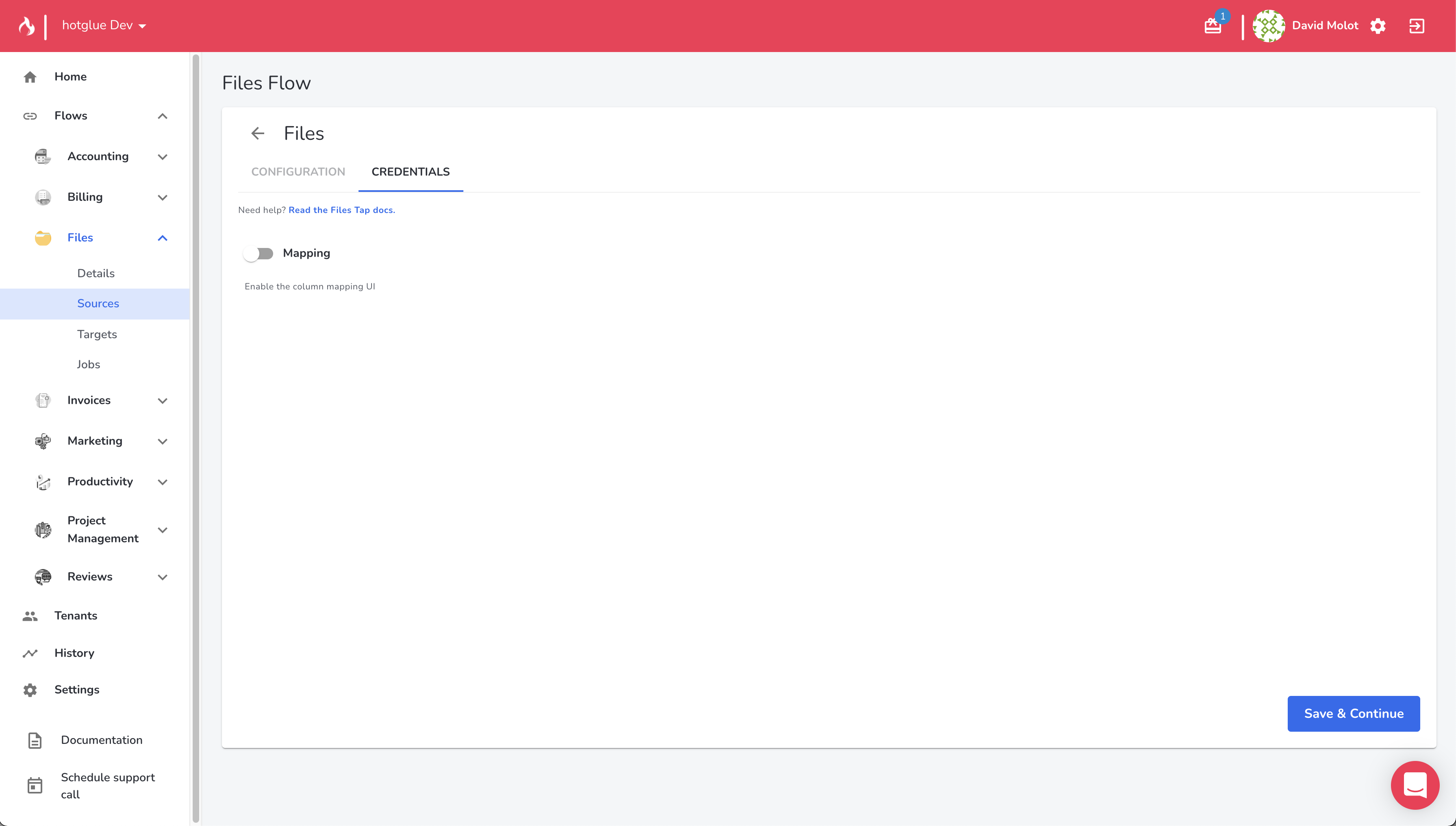Expand the Invoices flow chevron
The image size is (1456, 826).
[x=163, y=400]
